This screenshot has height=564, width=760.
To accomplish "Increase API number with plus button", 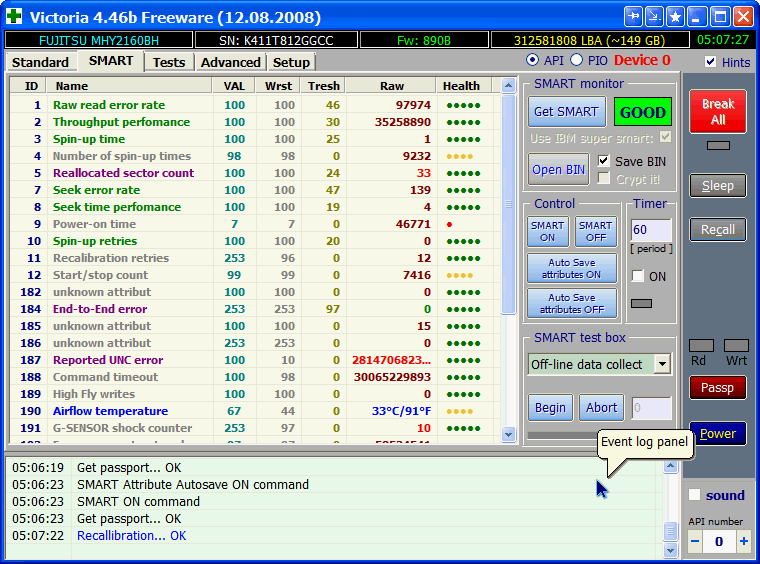I will point(744,541).
